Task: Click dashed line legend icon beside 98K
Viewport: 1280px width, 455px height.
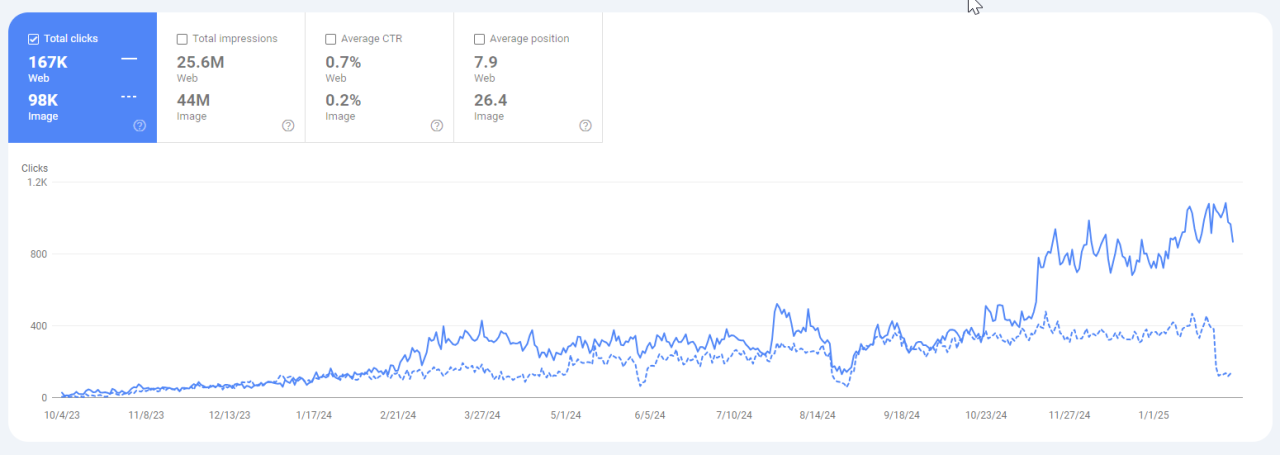Action: (x=129, y=98)
